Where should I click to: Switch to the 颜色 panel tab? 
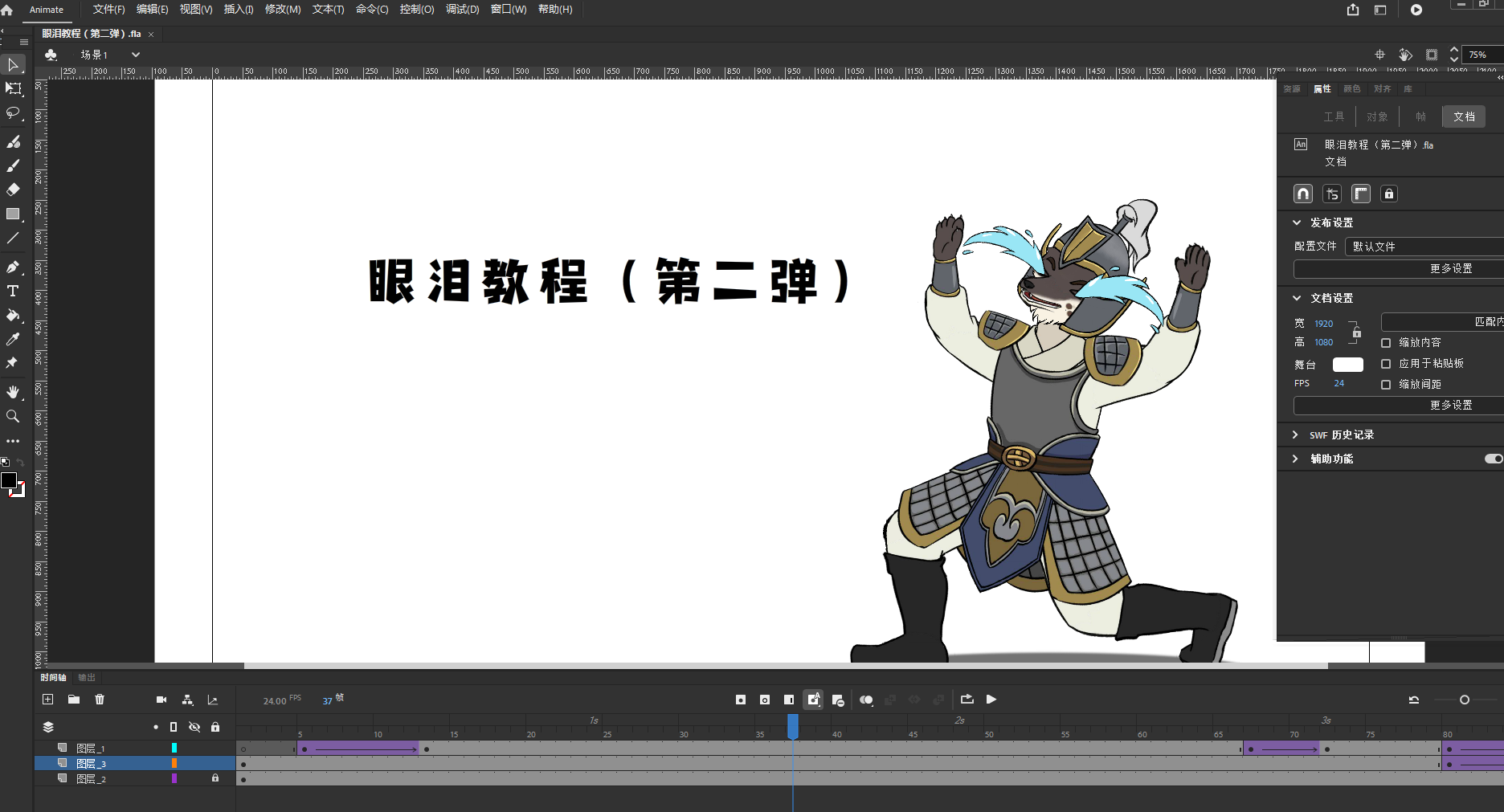(x=1352, y=89)
